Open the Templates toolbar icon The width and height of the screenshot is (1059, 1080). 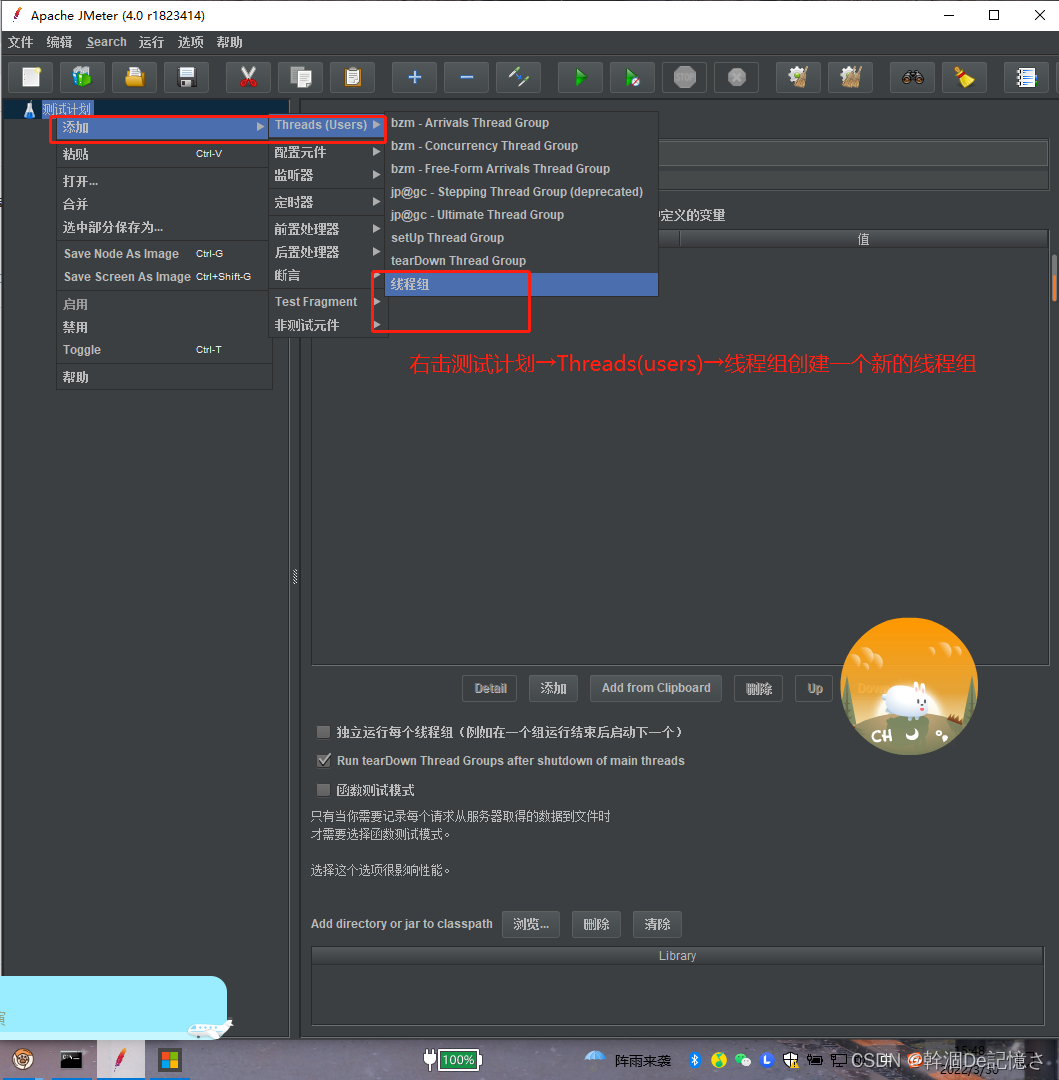[x=83, y=77]
